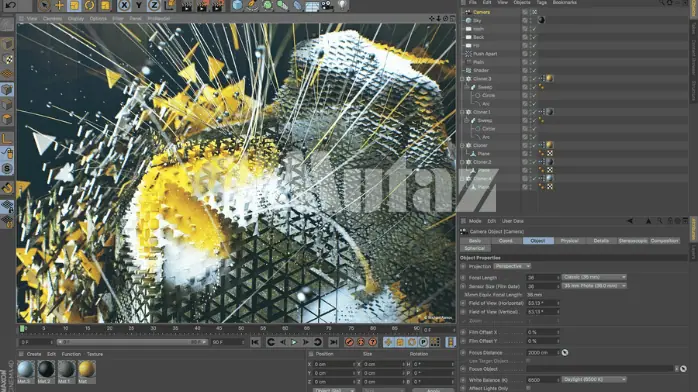This screenshot has height=392, width=698.
Task: Click Render View clapperboard icon
Action: (x=187, y=5)
